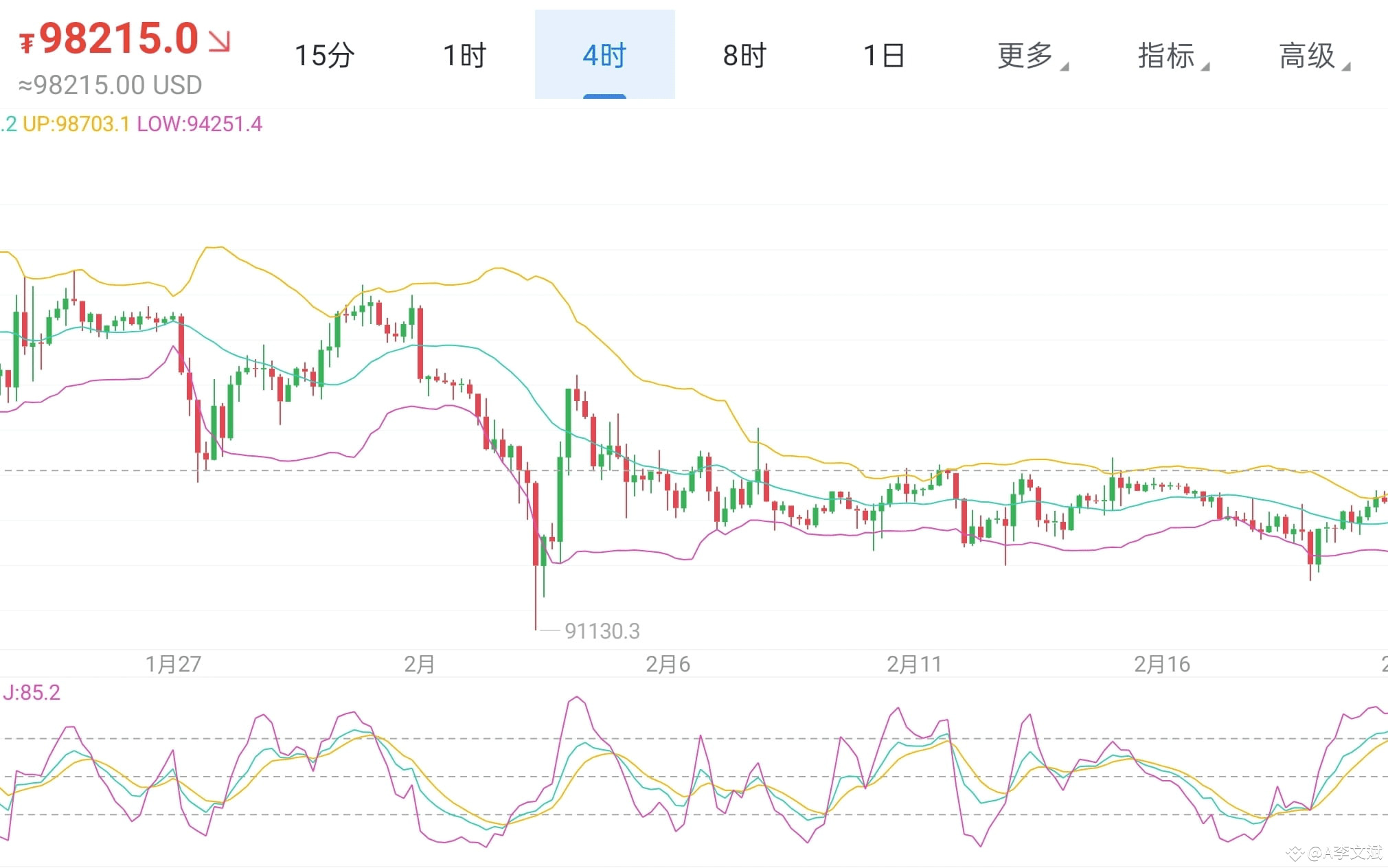Click the 2月11 date axis label
This screenshot has height=868, width=1388.
(914, 664)
